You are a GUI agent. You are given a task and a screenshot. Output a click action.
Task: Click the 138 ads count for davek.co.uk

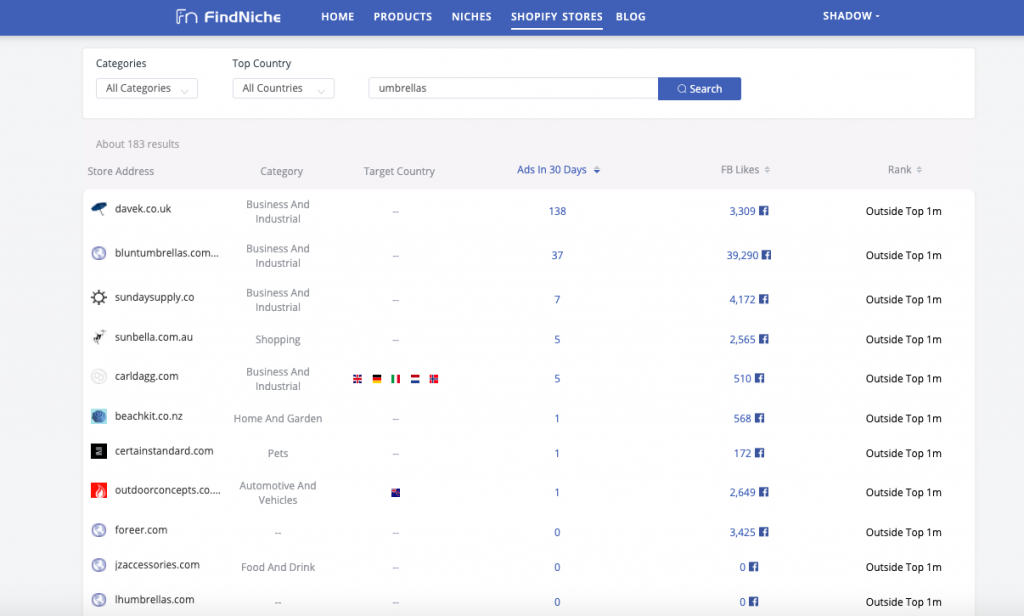(557, 211)
